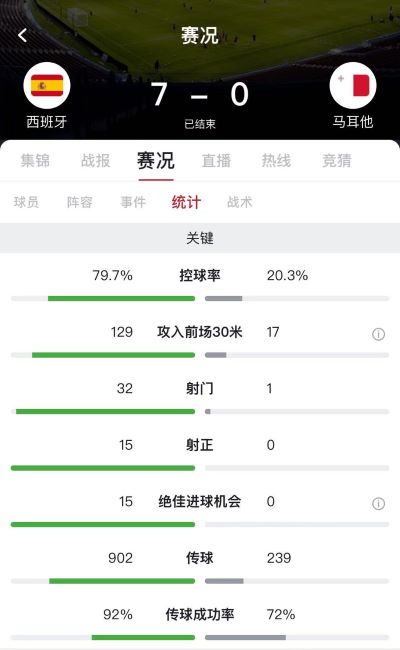Open the 直播 tab
Screen dimensions: 400x650
[216, 160]
